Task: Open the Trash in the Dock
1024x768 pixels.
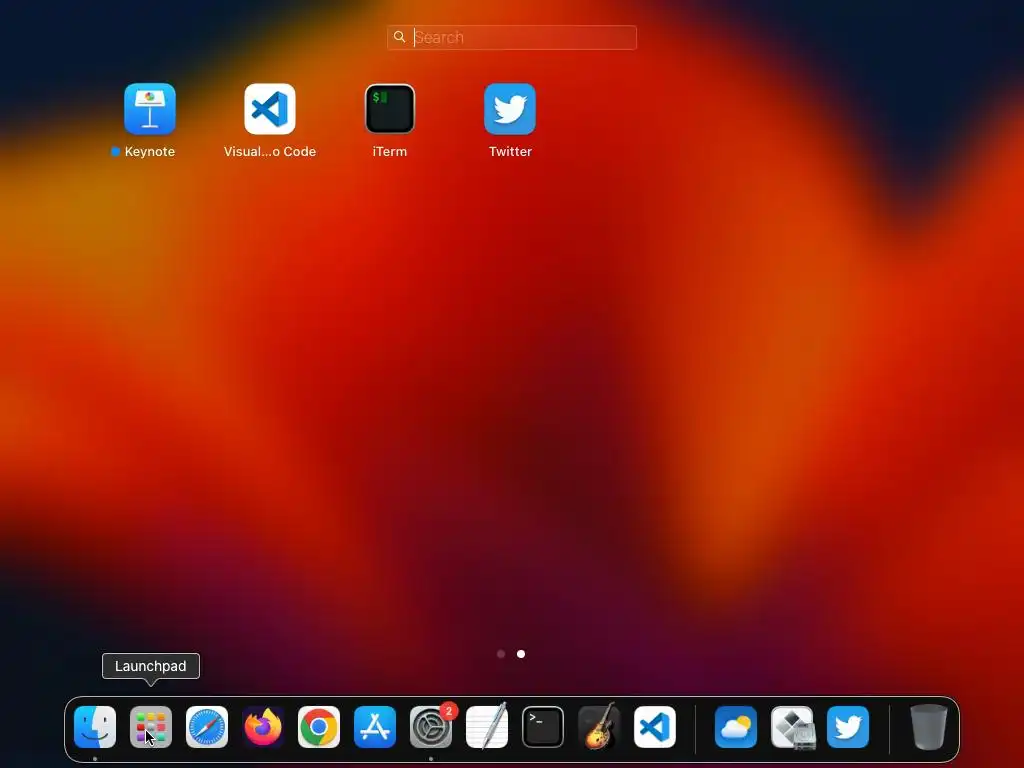Action: coord(929,727)
